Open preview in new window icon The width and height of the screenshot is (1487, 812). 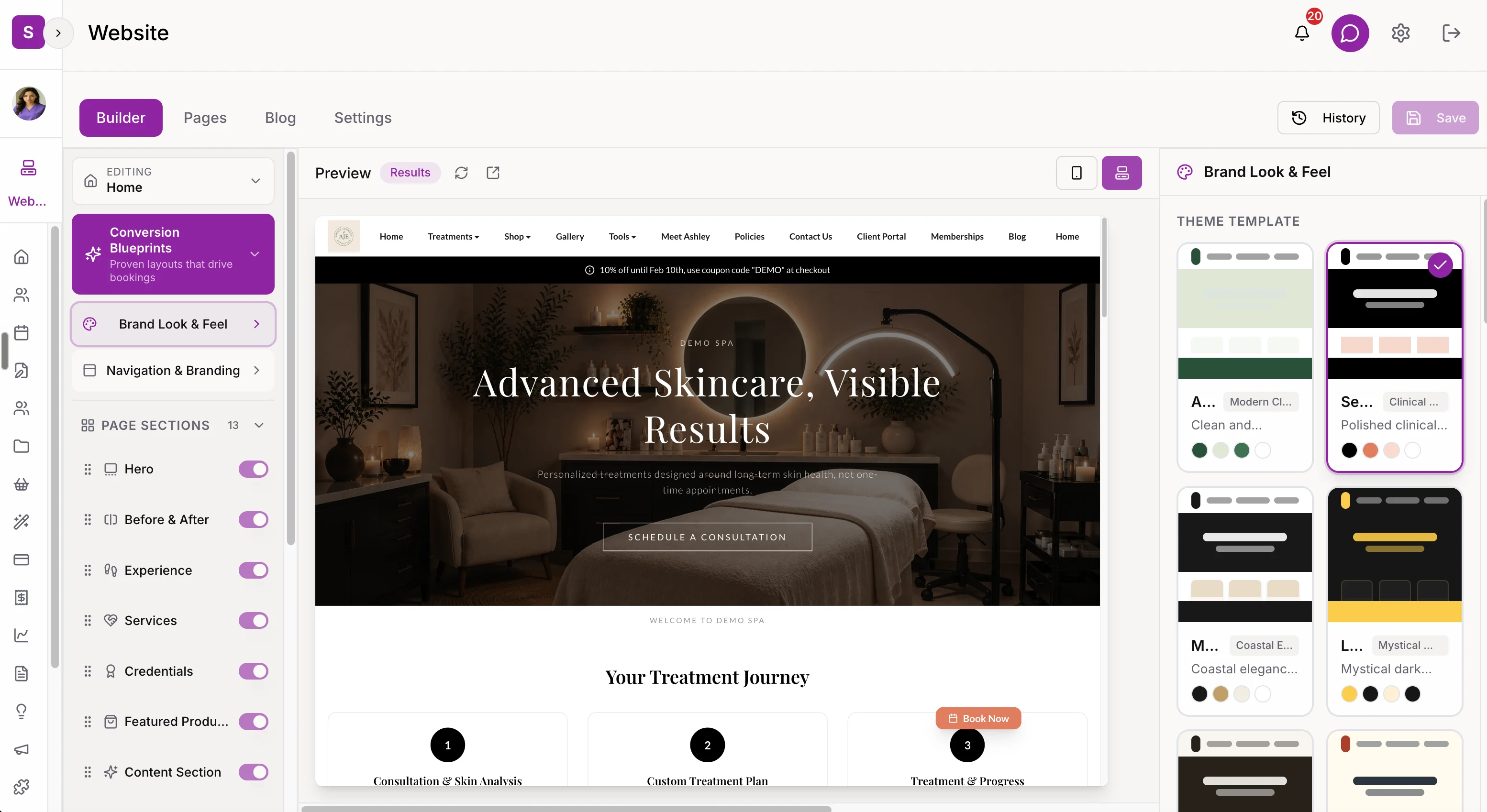pos(493,173)
